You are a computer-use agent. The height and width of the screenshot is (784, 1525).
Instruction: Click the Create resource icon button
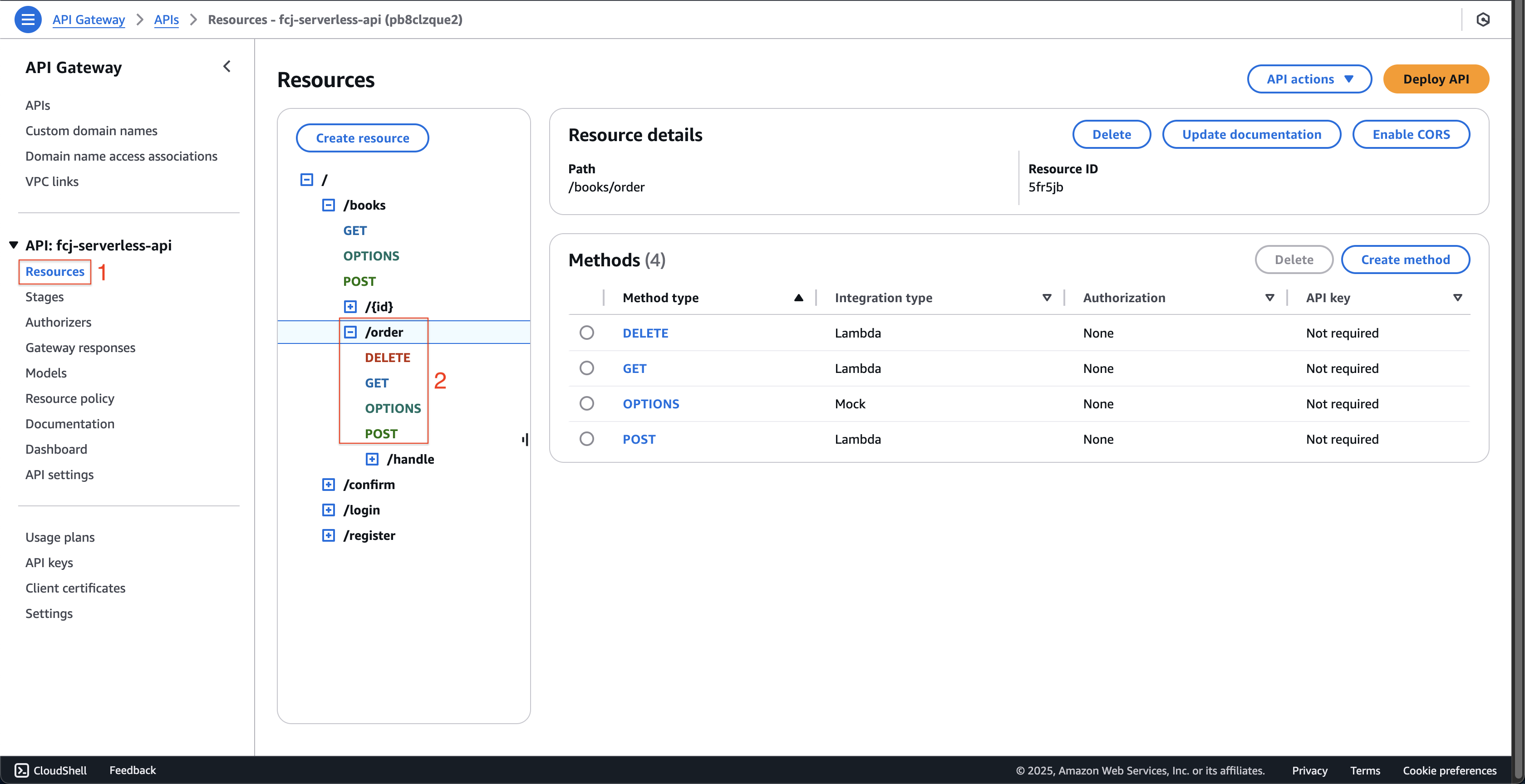click(x=362, y=138)
